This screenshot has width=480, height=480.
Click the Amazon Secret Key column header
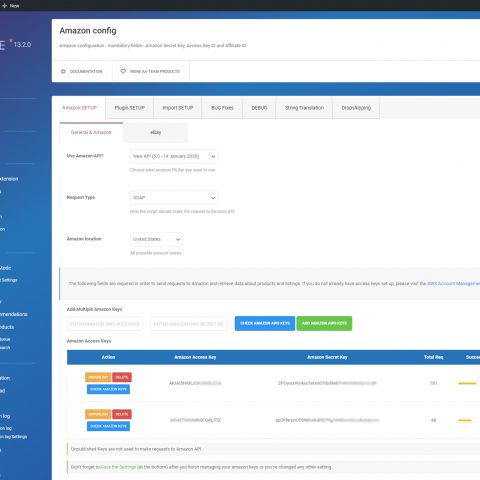click(x=327, y=357)
